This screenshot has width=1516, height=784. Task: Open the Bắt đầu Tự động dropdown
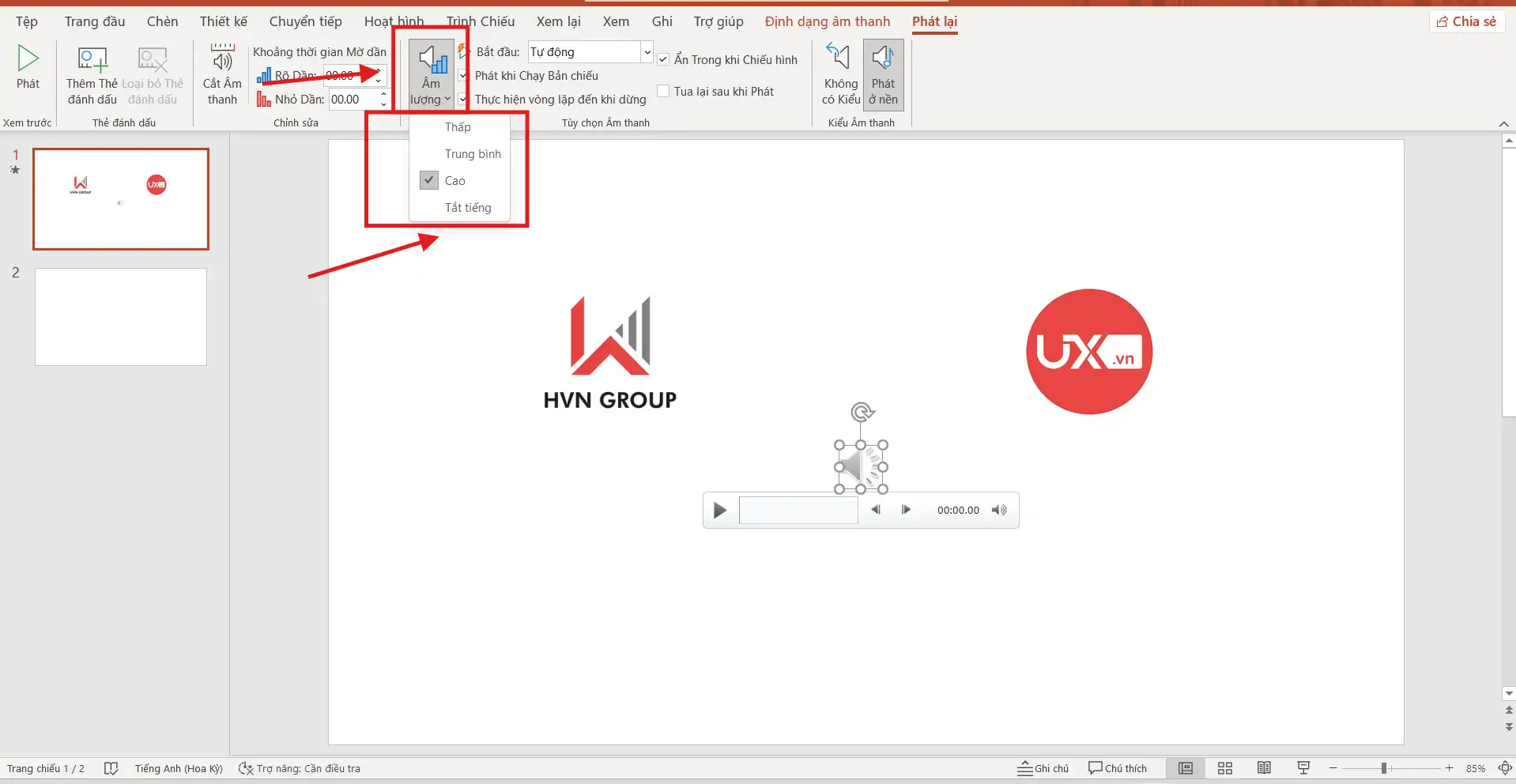[x=647, y=52]
